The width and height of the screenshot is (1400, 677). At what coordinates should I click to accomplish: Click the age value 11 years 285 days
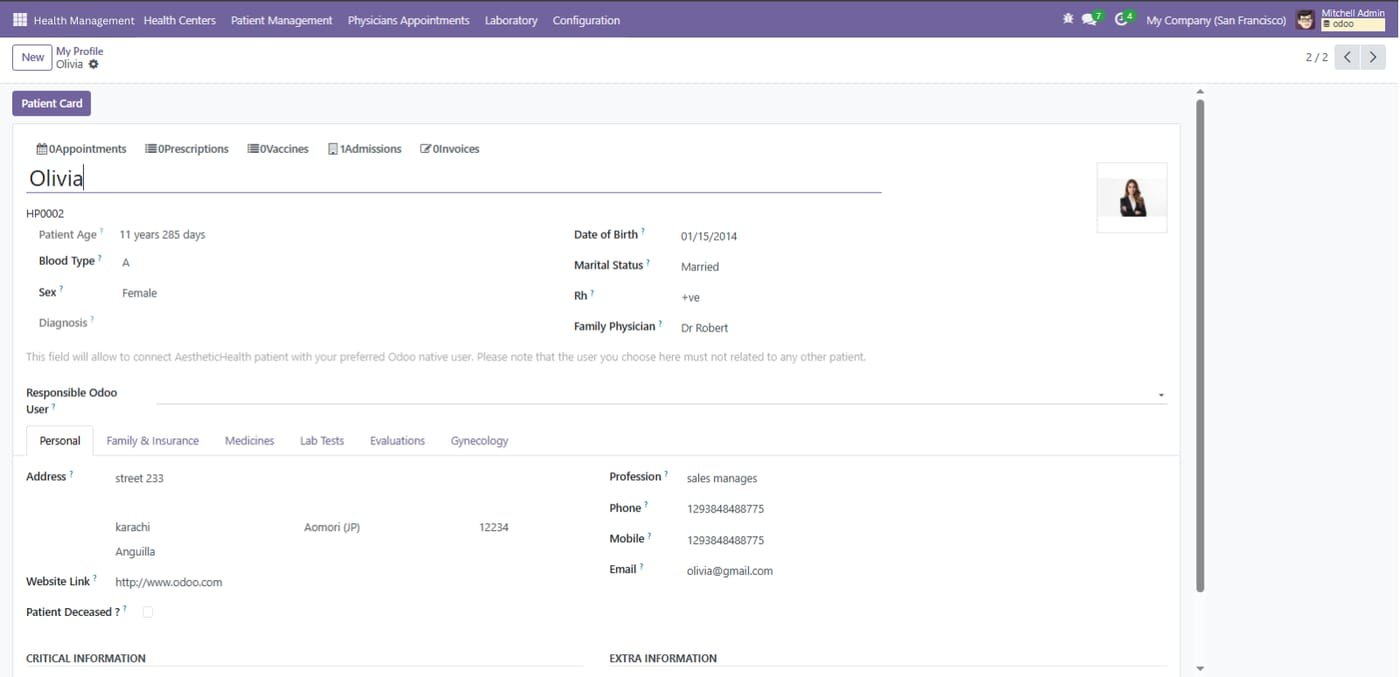tap(162, 235)
